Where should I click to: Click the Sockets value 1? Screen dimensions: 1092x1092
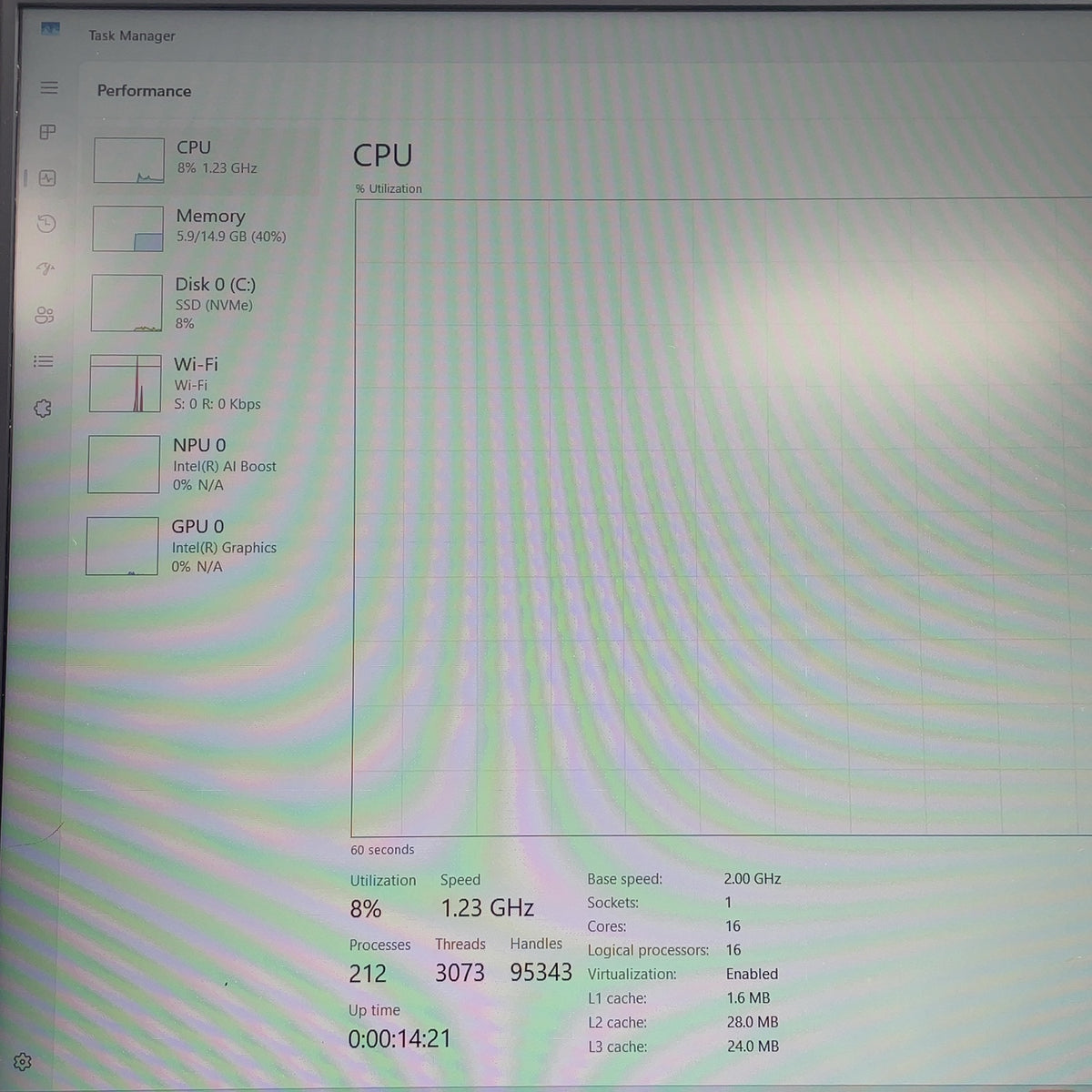coord(728,903)
